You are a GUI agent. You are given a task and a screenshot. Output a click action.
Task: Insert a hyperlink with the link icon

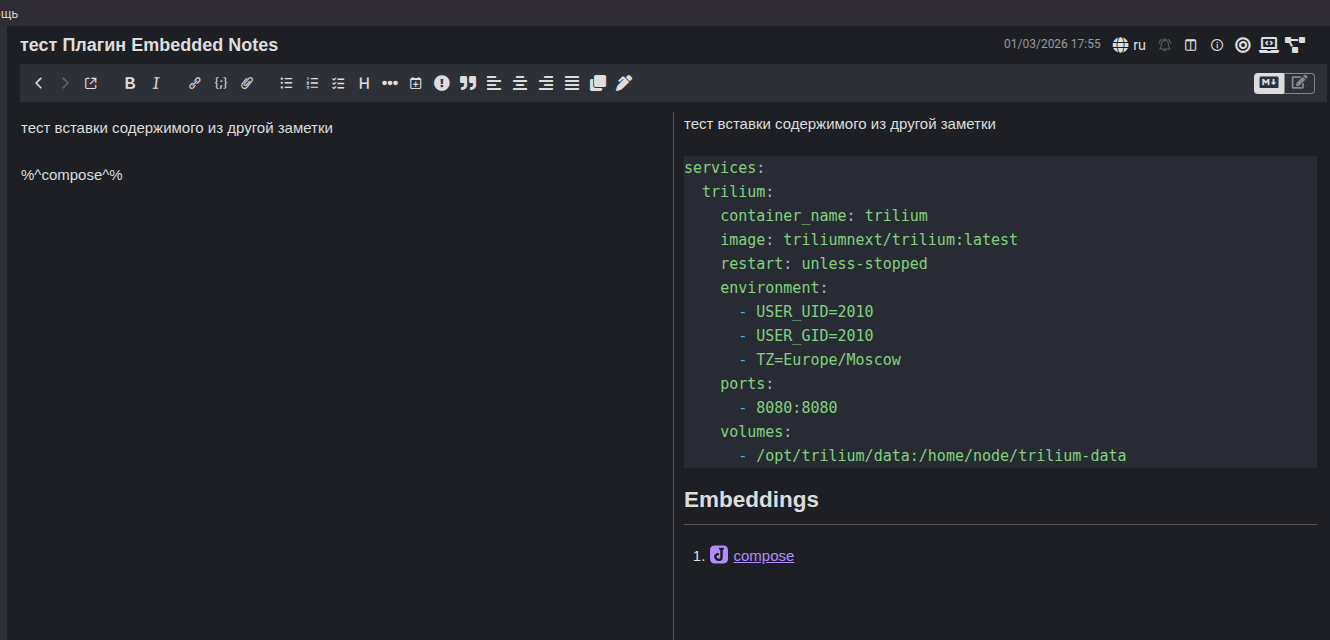[195, 84]
